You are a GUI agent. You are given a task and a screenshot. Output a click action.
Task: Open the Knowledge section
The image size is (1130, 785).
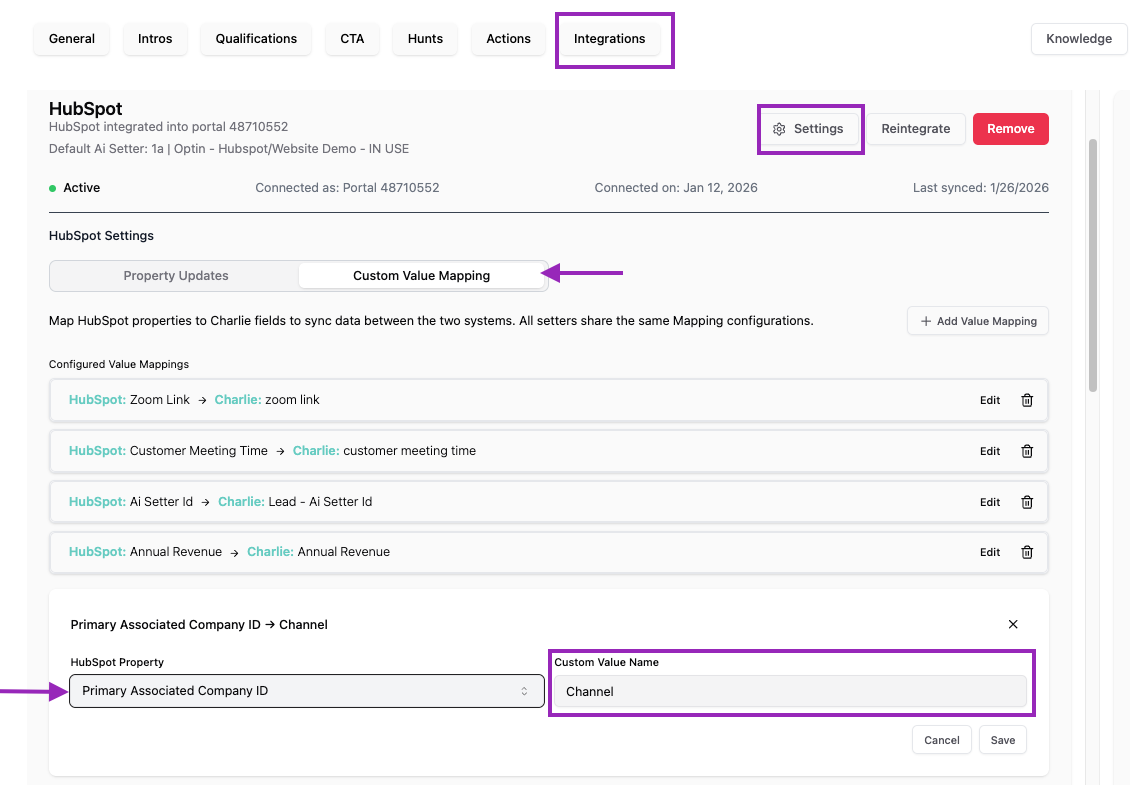(x=1079, y=39)
